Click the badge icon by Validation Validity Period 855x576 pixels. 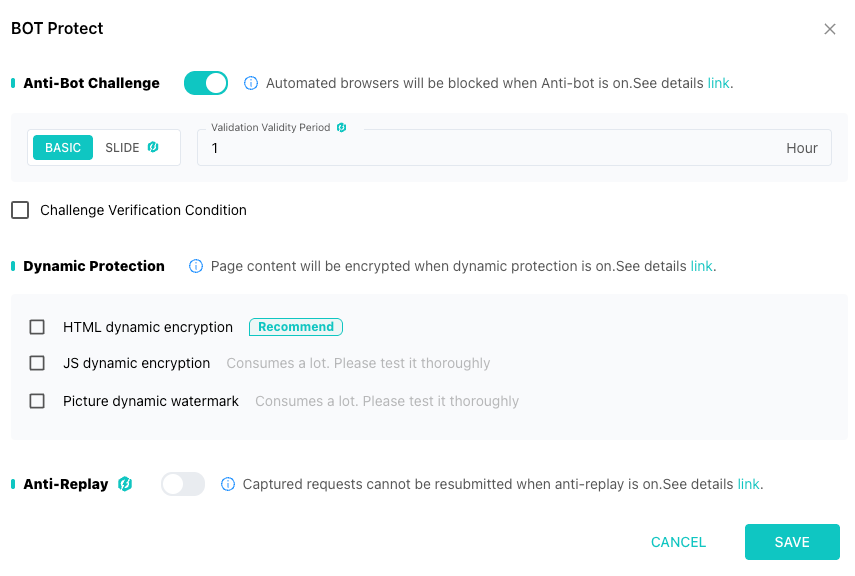coord(341,128)
